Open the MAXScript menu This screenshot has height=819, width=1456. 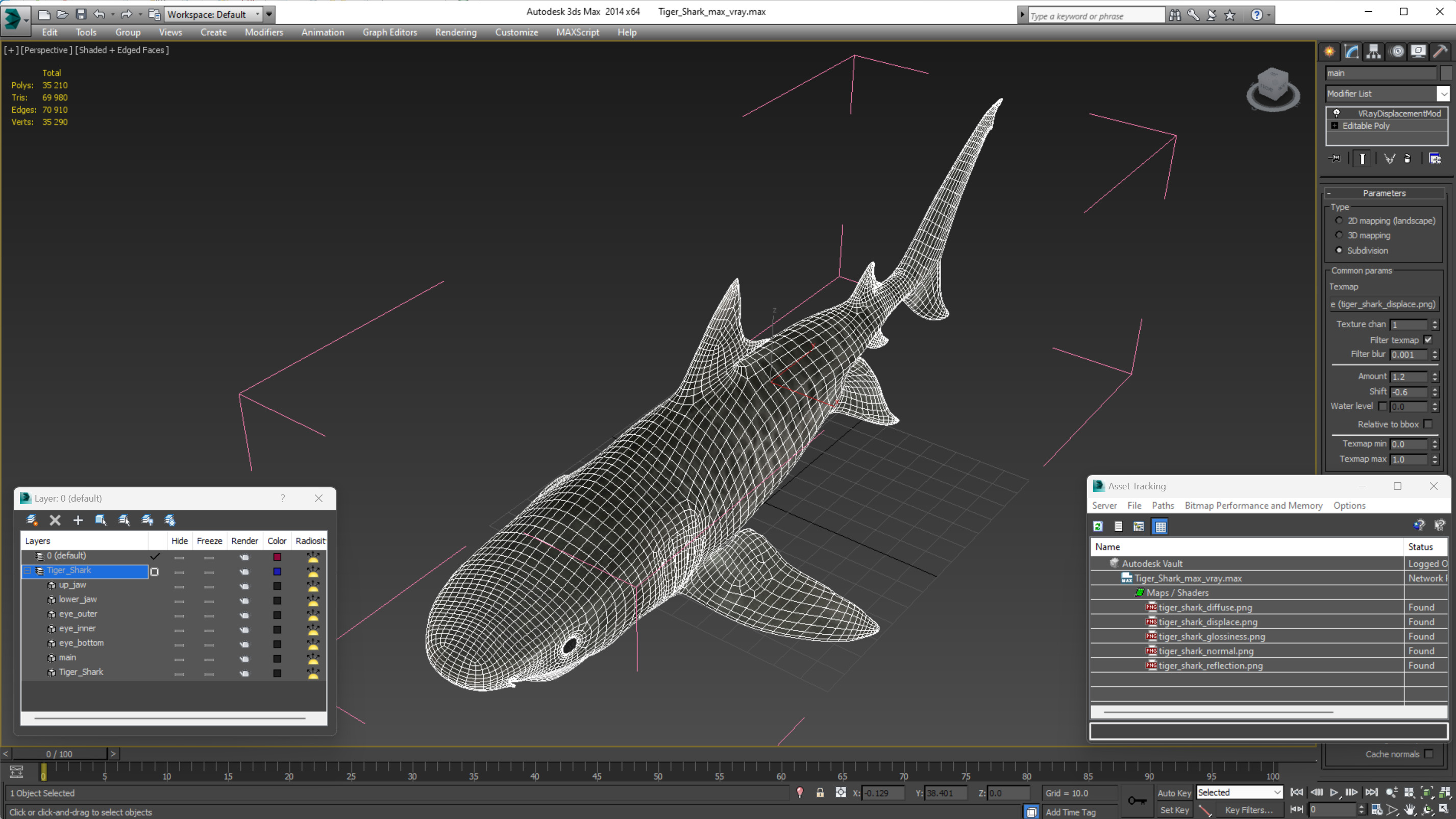pos(577,32)
